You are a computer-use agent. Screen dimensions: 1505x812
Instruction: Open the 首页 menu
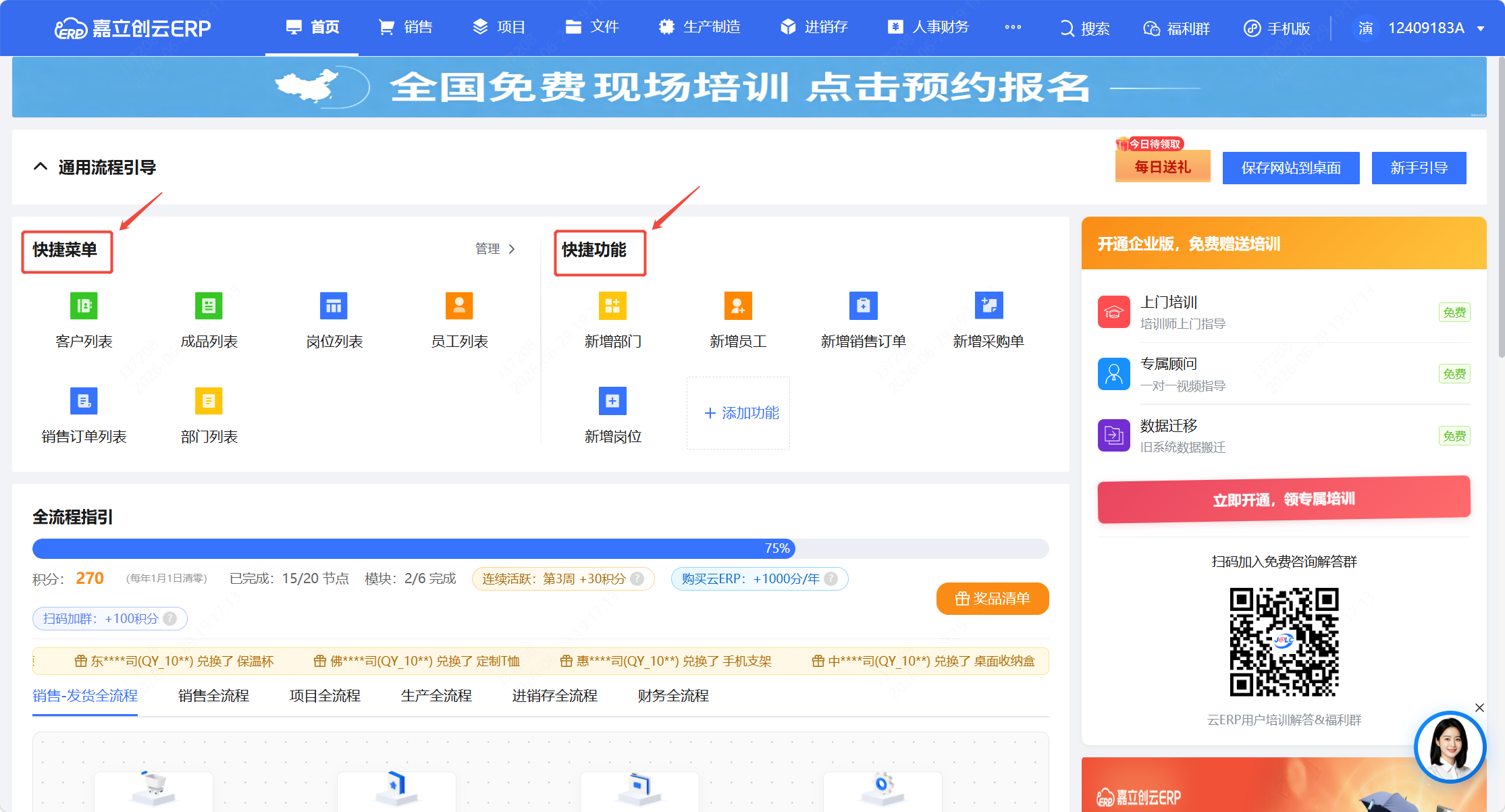[312, 27]
